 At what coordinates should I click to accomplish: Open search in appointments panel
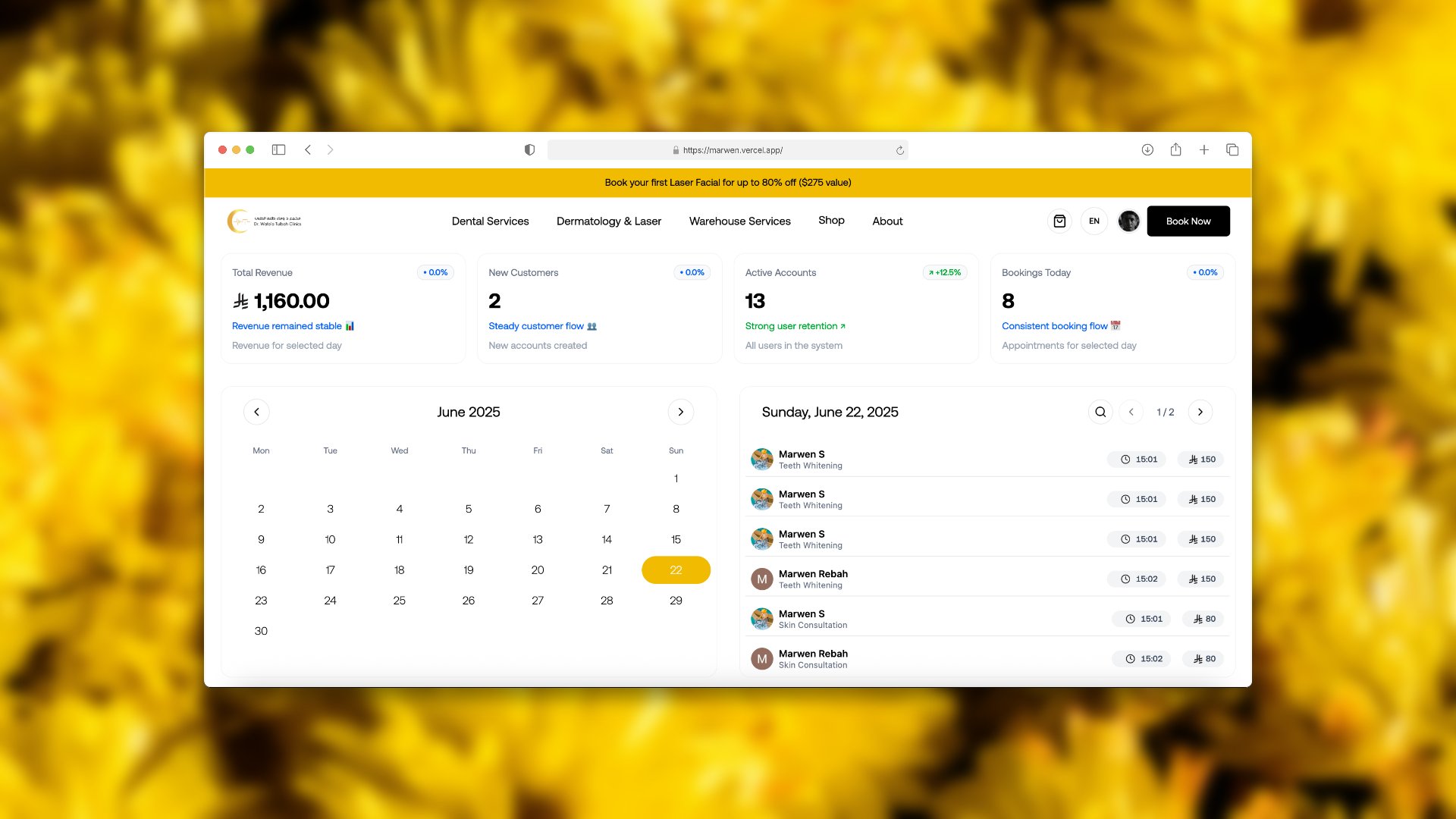pyautogui.click(x=1100, y=412)
